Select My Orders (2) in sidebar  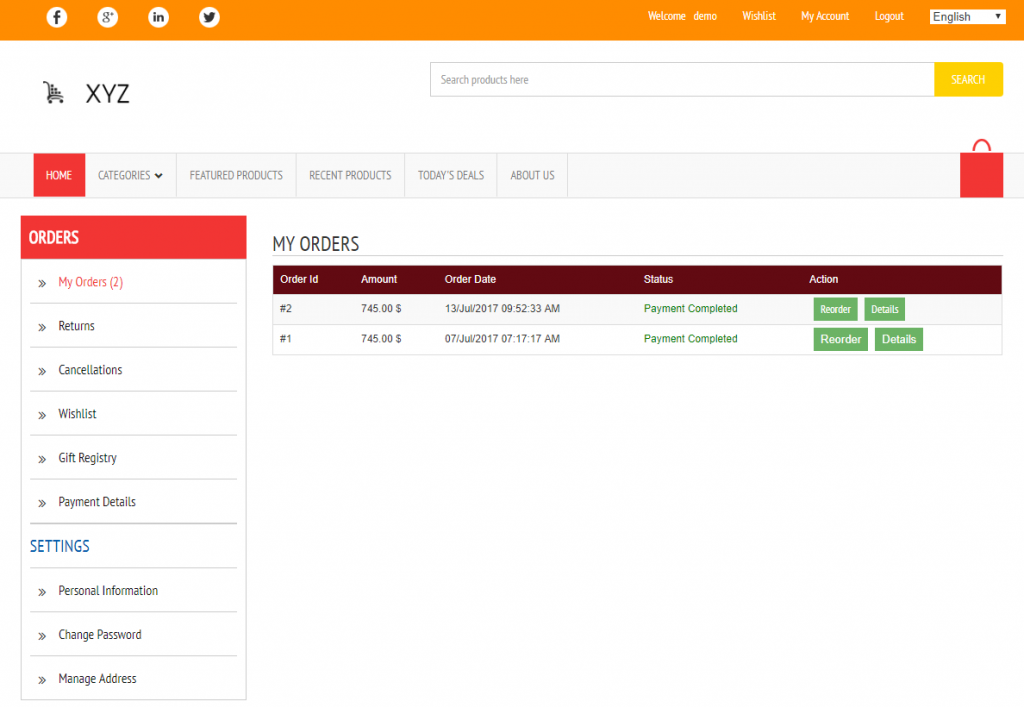91,282
